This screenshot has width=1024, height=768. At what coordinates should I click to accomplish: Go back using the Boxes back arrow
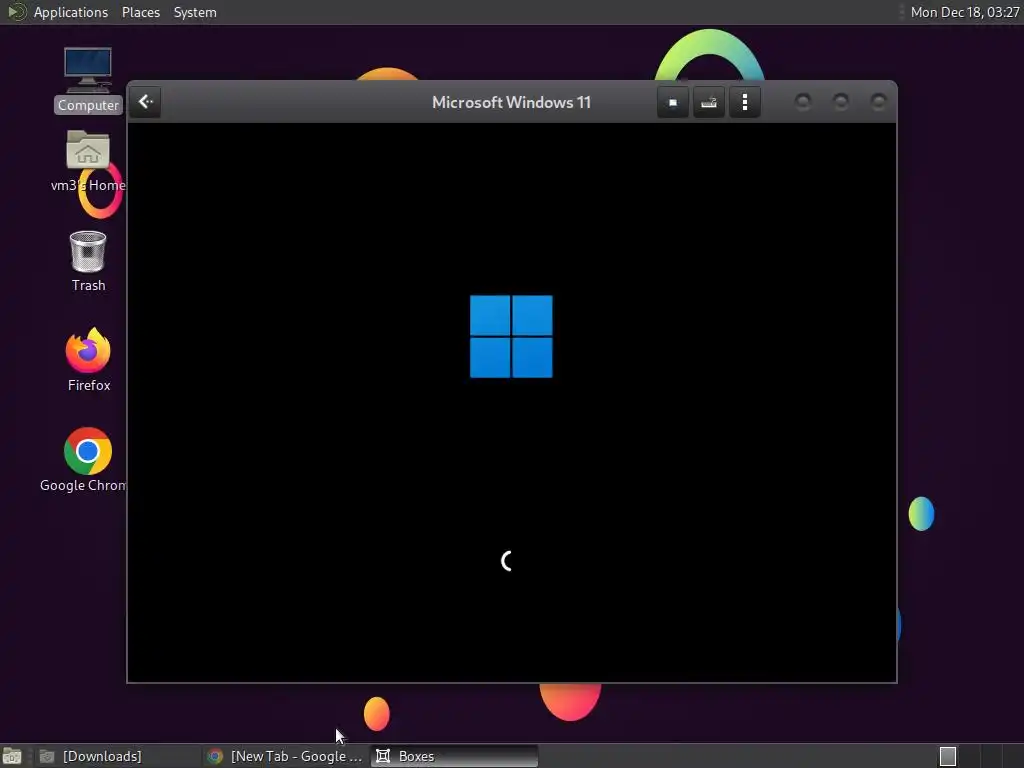[x=146, y=102]
